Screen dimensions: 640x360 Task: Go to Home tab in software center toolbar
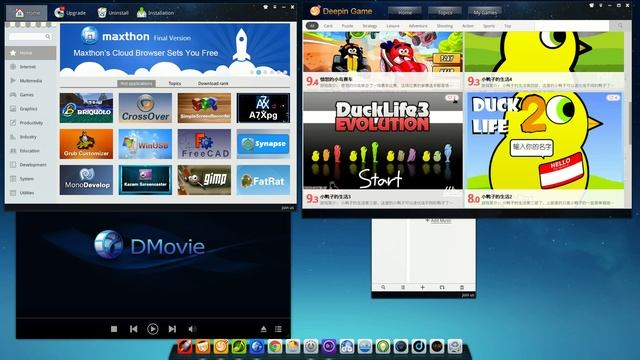click(27, 13)
